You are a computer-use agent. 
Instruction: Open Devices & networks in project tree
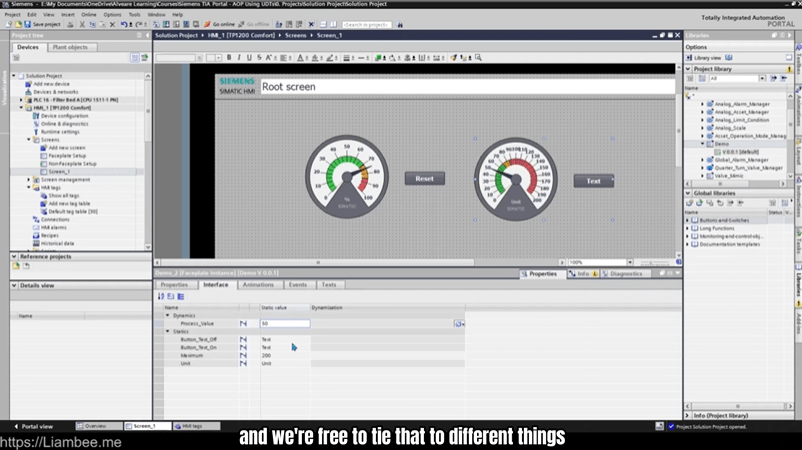pos(55,92)
